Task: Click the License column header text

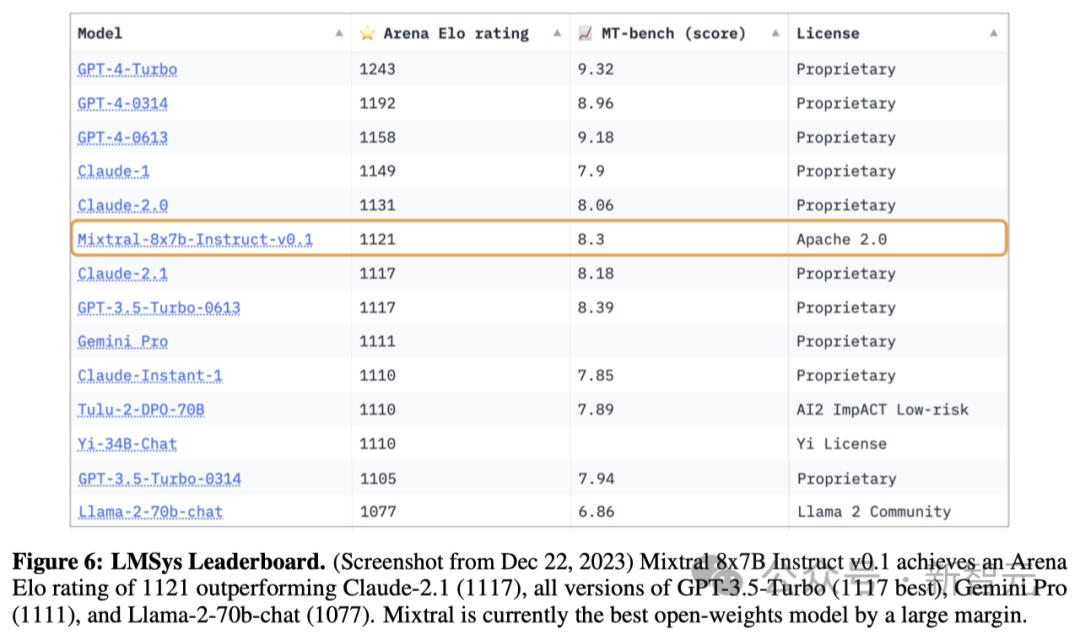Action: [x=828, y=33]
